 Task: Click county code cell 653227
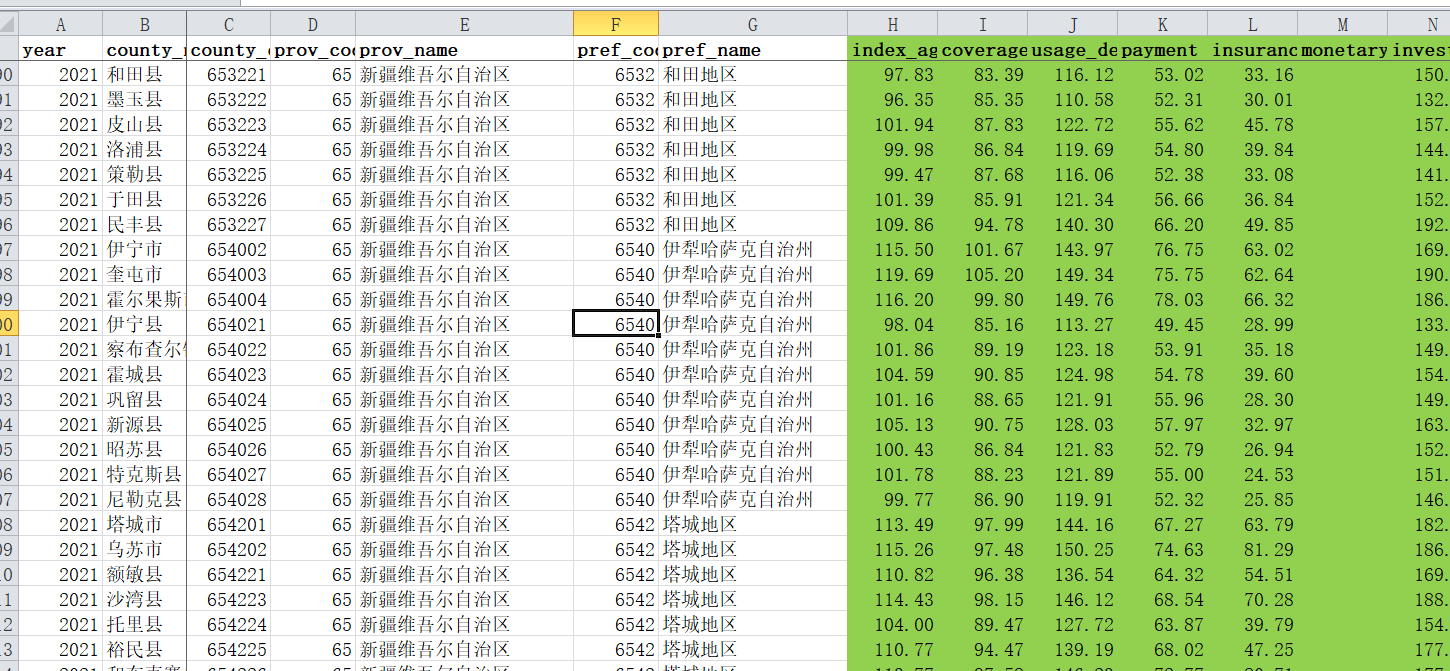[x=229, y=224]
